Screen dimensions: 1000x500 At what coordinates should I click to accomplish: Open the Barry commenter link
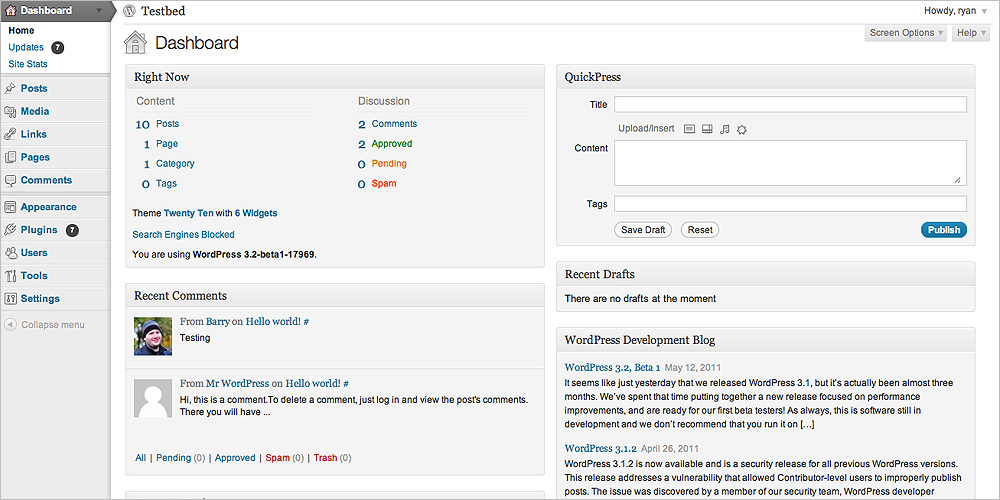pos(217,322)
